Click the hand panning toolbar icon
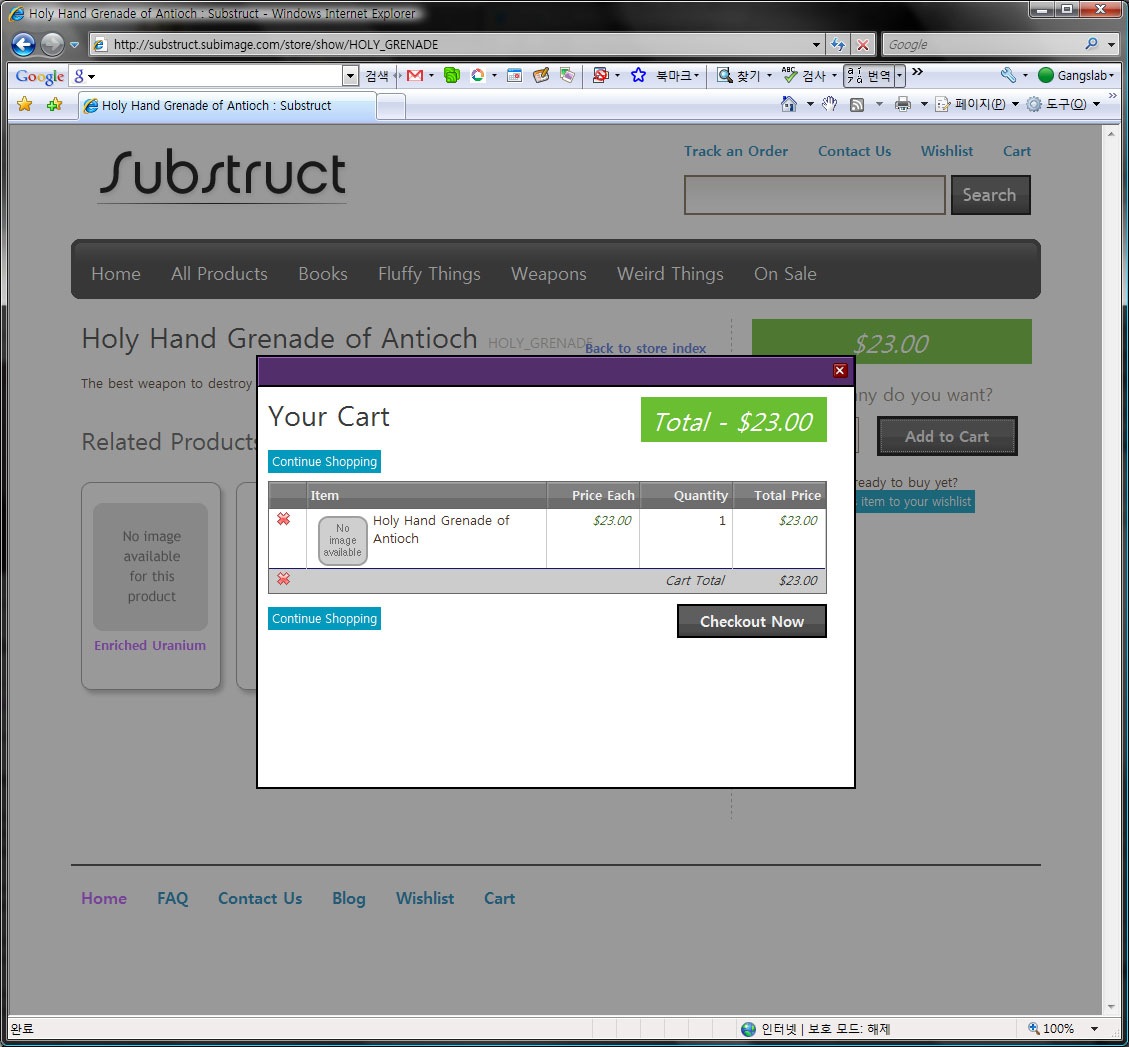 [x=829, y=104]
